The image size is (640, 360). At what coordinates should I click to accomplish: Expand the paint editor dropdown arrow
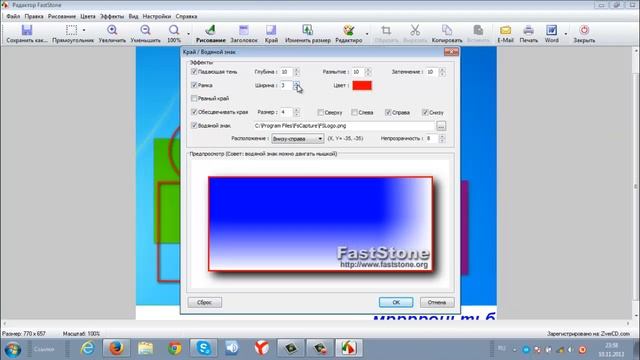(x=367, y=33)
